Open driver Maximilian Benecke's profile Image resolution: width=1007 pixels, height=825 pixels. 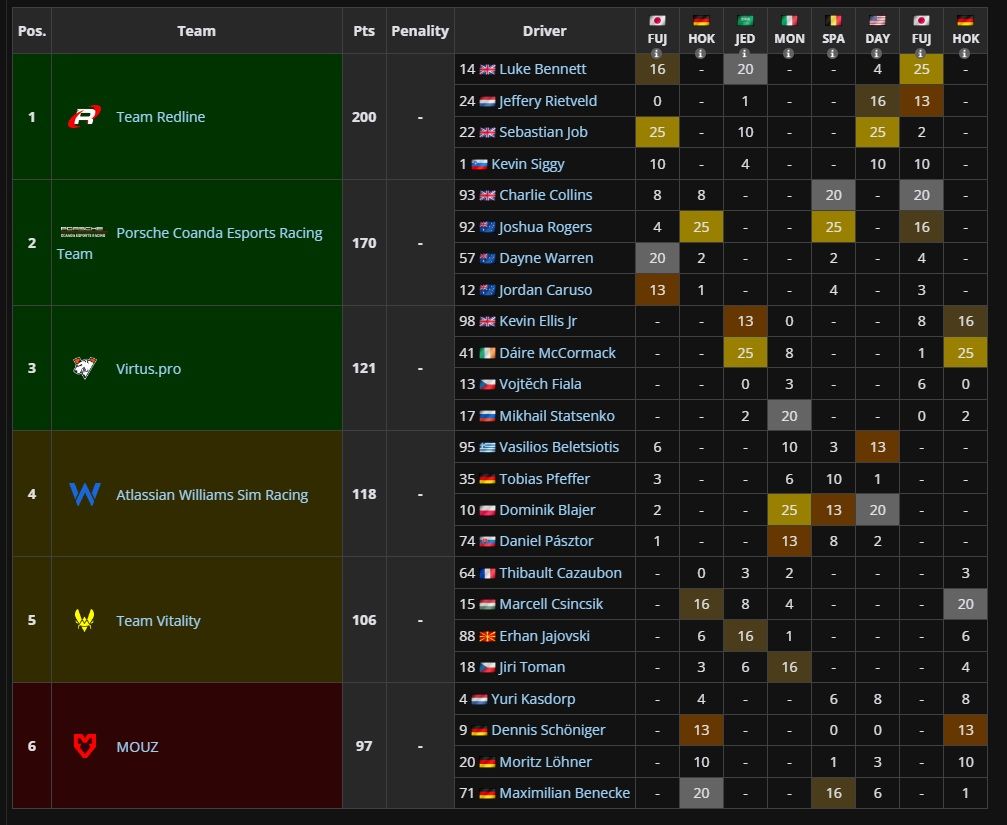coord(565,793)
